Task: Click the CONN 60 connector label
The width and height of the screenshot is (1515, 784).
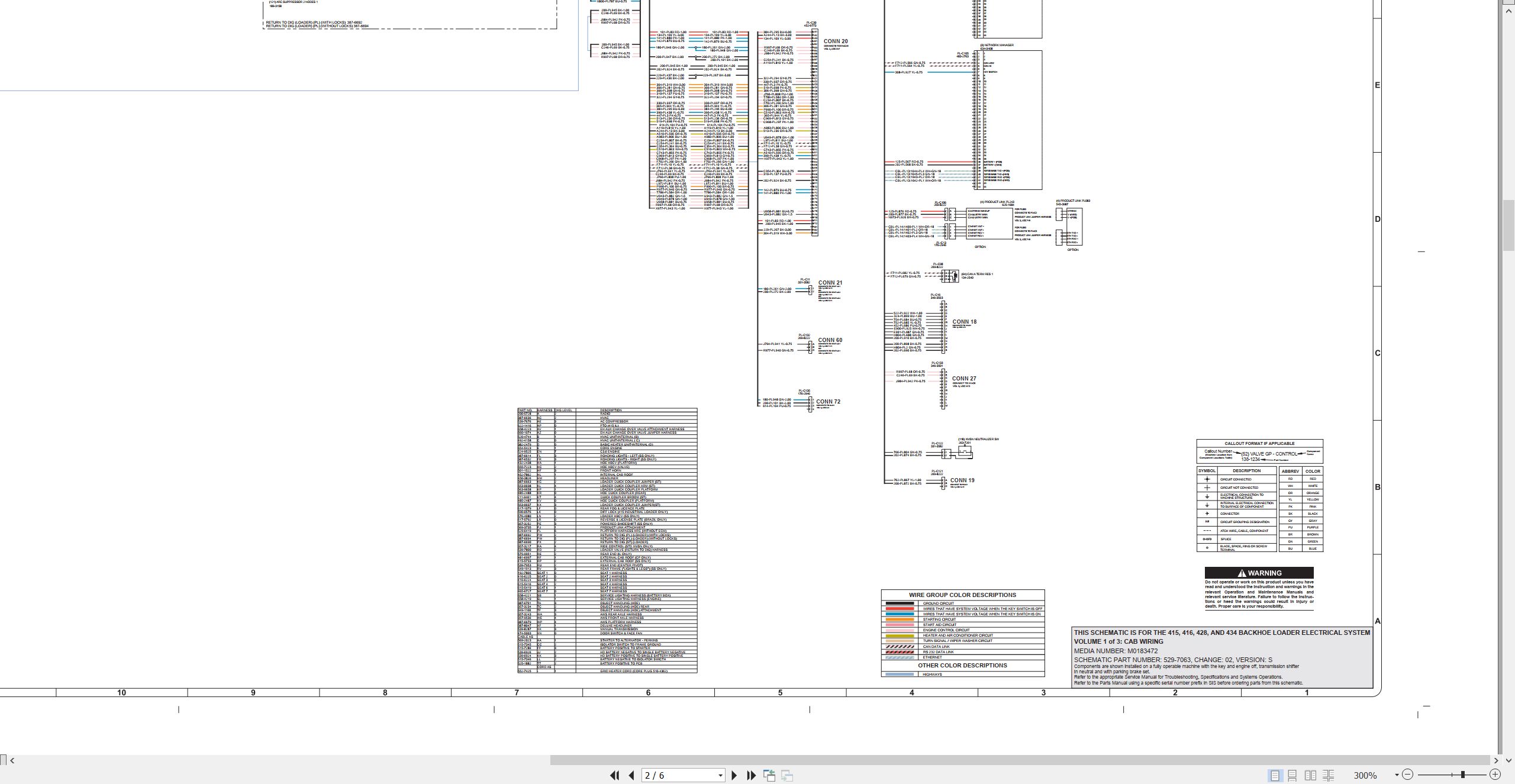Action: 830,340
